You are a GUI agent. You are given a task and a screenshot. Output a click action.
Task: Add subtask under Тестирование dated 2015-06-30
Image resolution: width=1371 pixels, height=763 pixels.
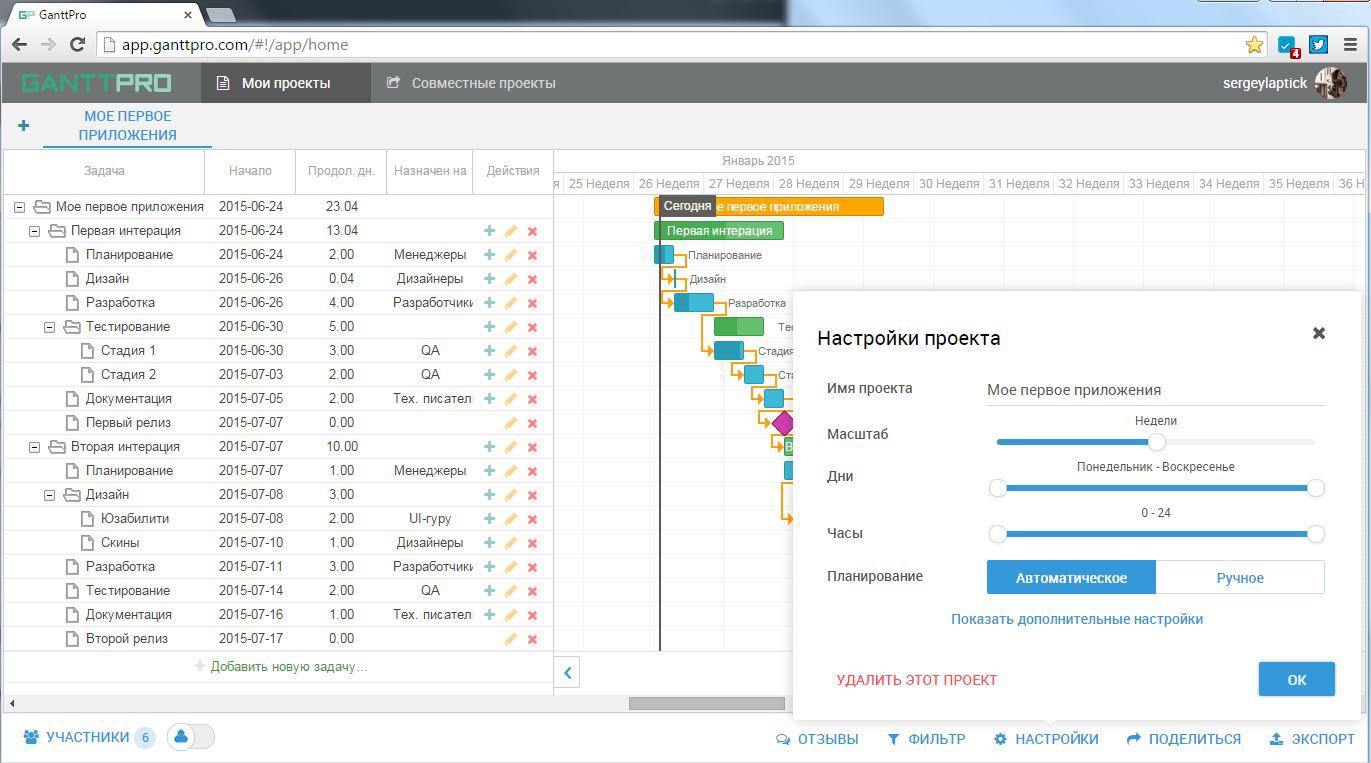pos(489,327)
